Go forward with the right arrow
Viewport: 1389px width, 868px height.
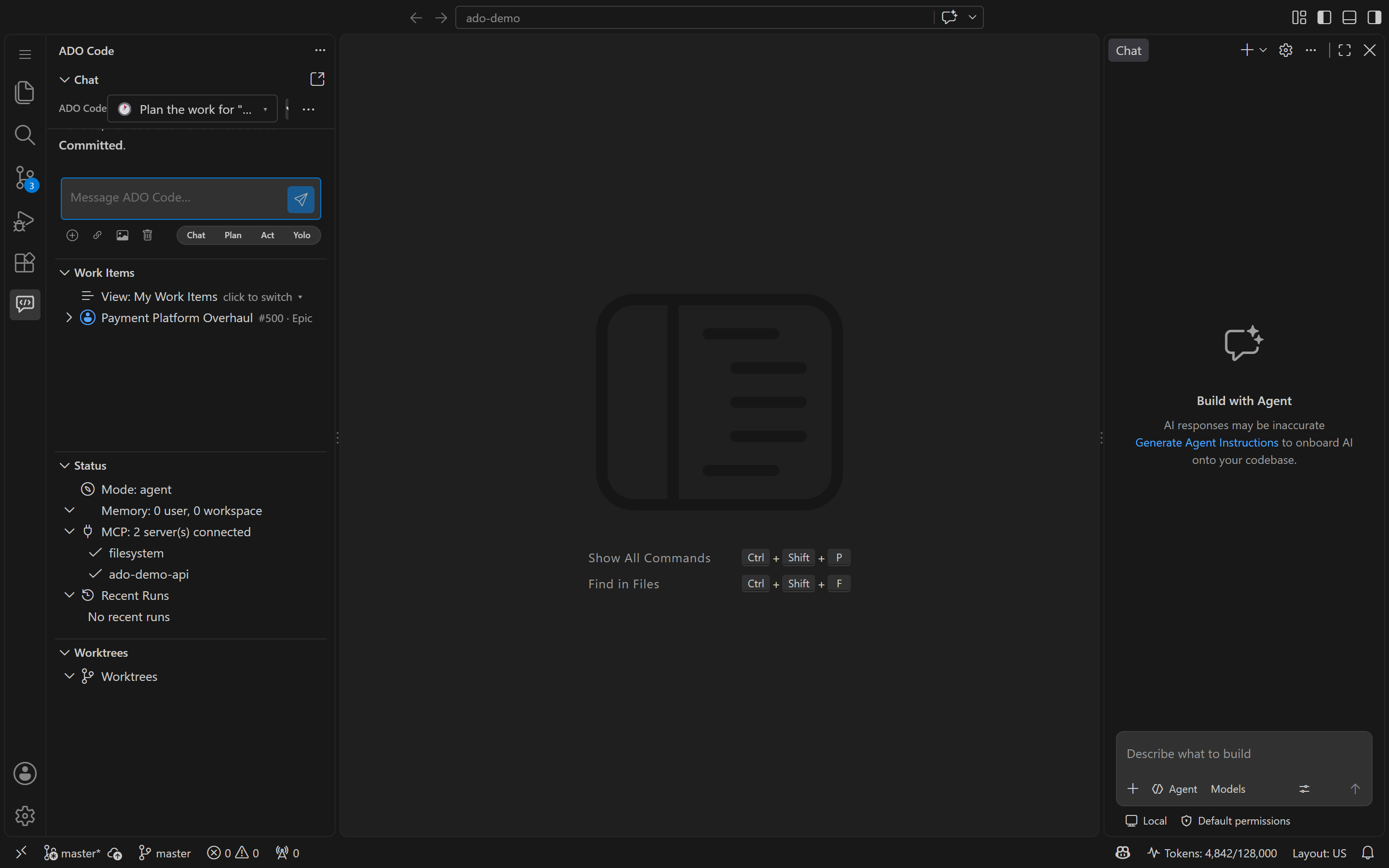click(x=441, y=18)
